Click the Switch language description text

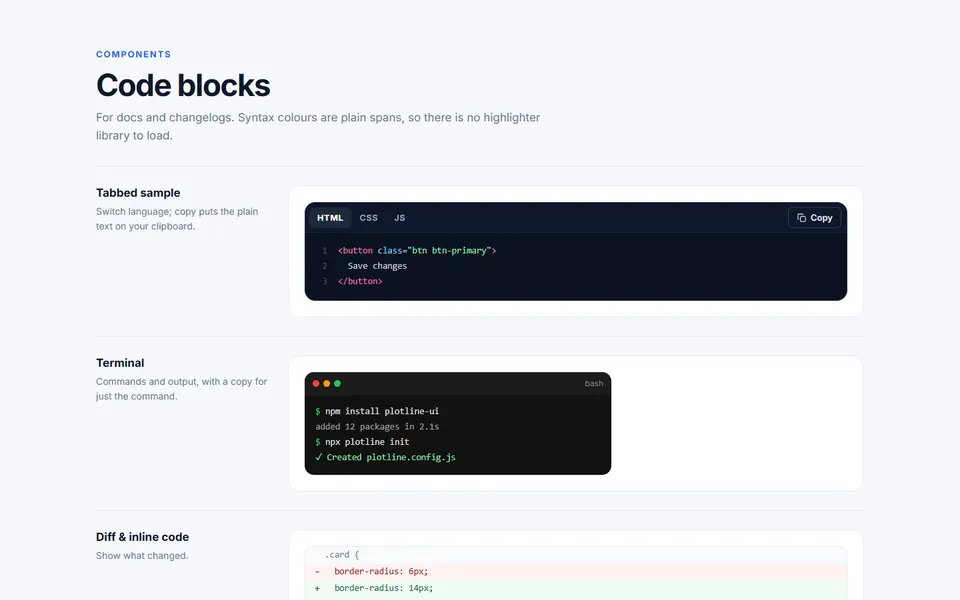[177, 219]
